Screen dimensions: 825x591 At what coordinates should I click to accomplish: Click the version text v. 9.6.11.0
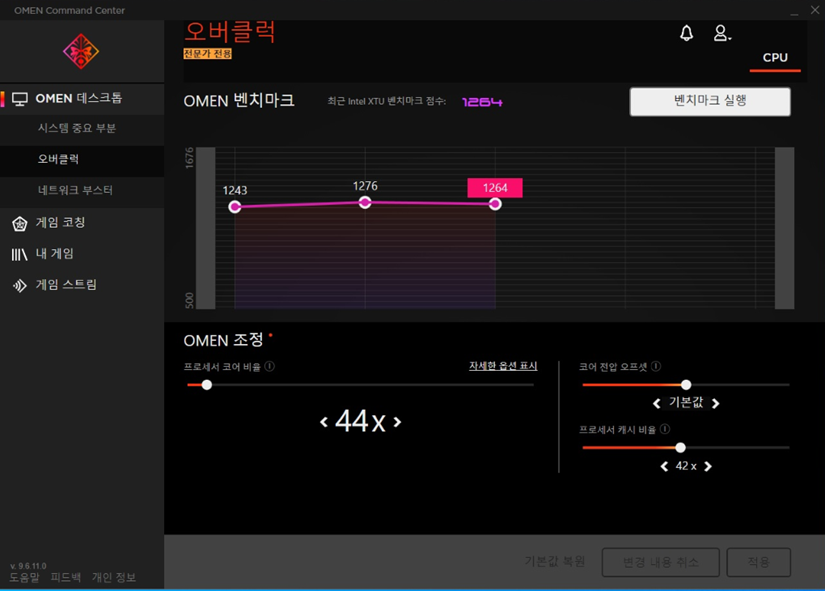[28, 566]
